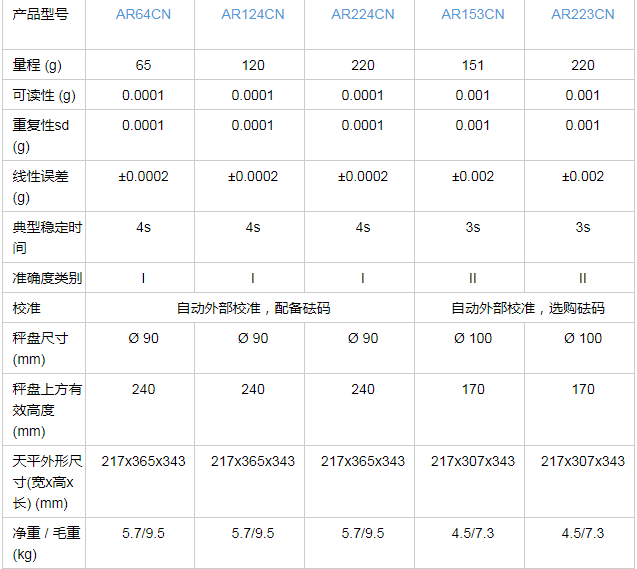Open the AR153CN product link
637x569 pixels.
pyautogui.click(x=473, y=14)
